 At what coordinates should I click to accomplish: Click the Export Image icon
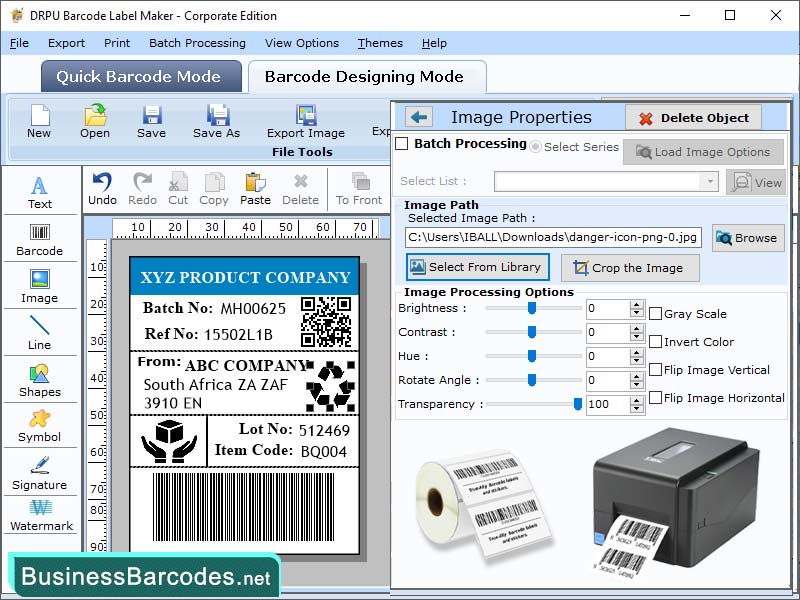305,121
